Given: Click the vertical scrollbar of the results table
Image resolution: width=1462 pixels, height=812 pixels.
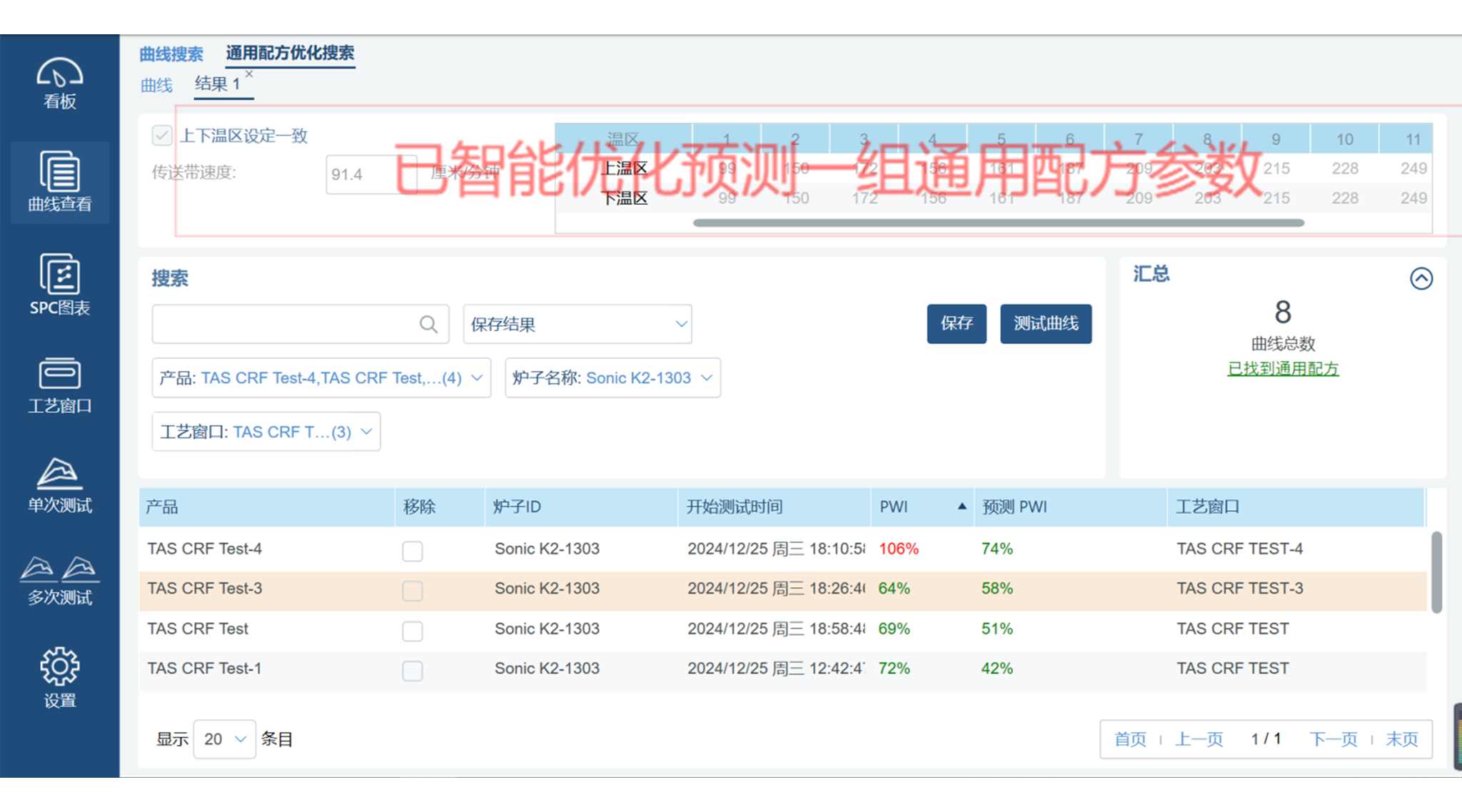Looking at the screenshot, I should coord(1436,572).
